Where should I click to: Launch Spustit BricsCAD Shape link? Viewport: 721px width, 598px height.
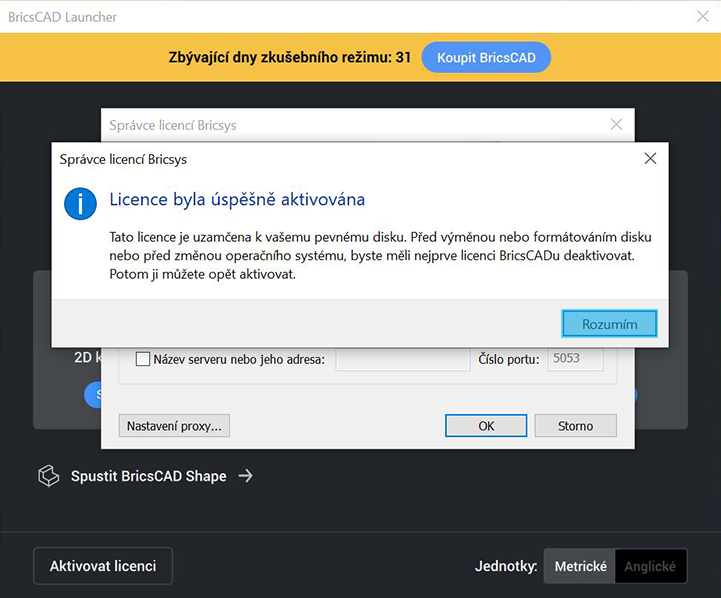(x=148, y=476)
